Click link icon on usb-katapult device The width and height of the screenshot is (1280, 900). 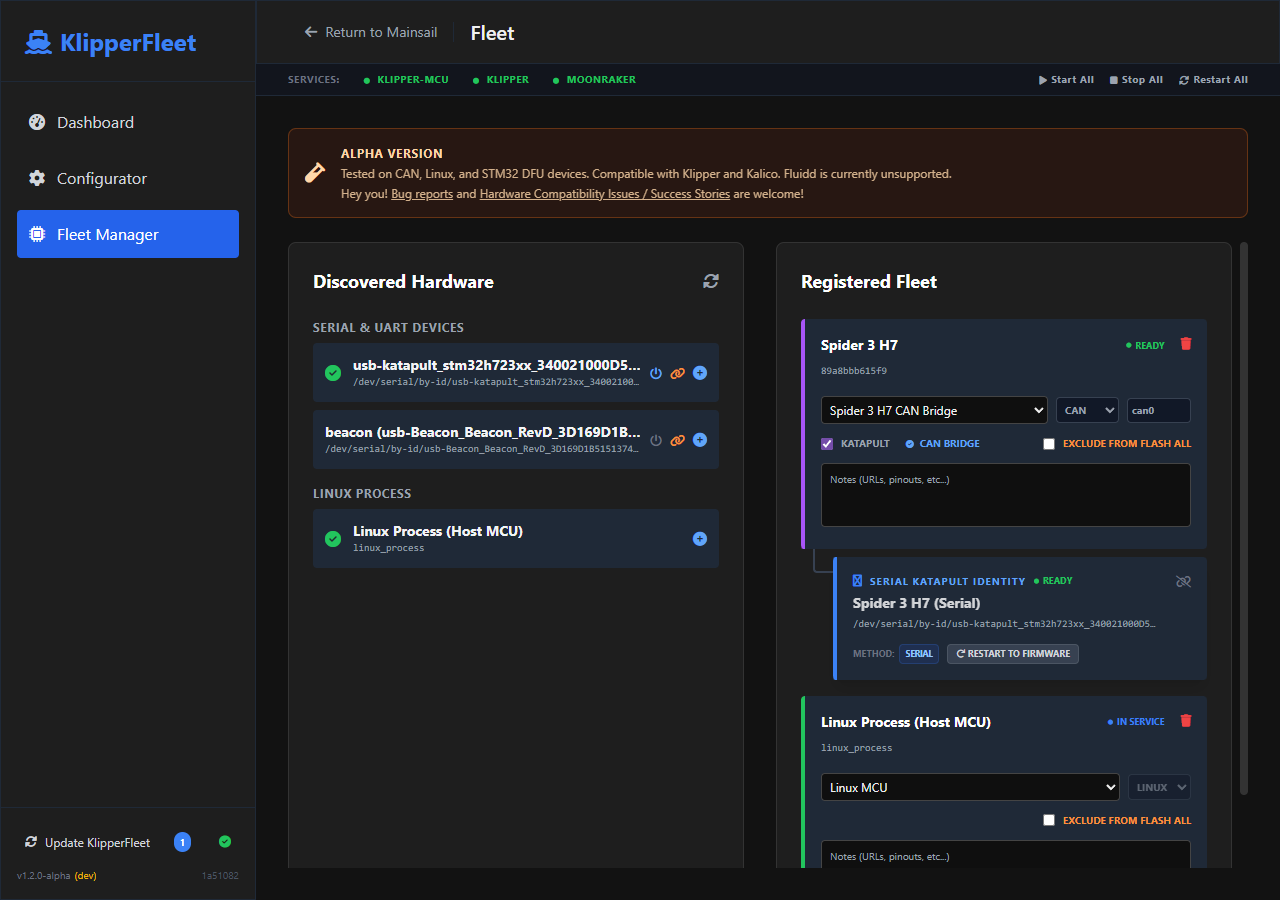coord(678,373)
